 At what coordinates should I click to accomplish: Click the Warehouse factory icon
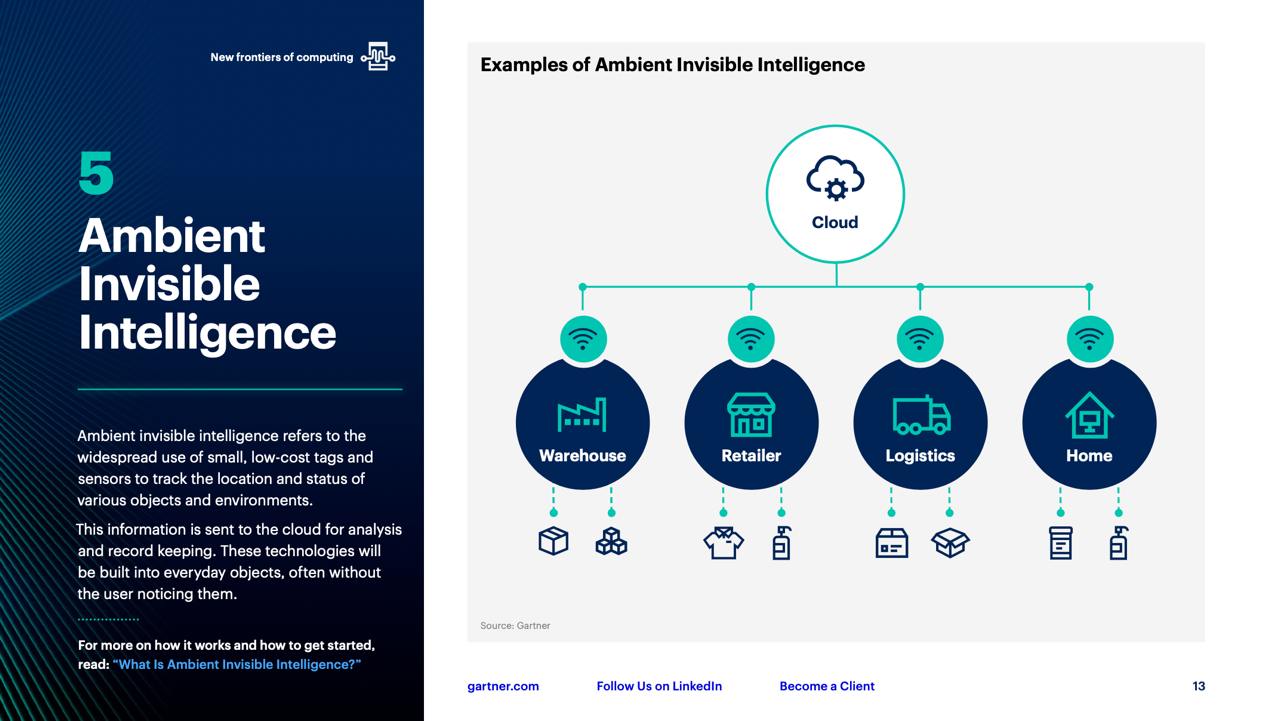(x=582, y=415)
